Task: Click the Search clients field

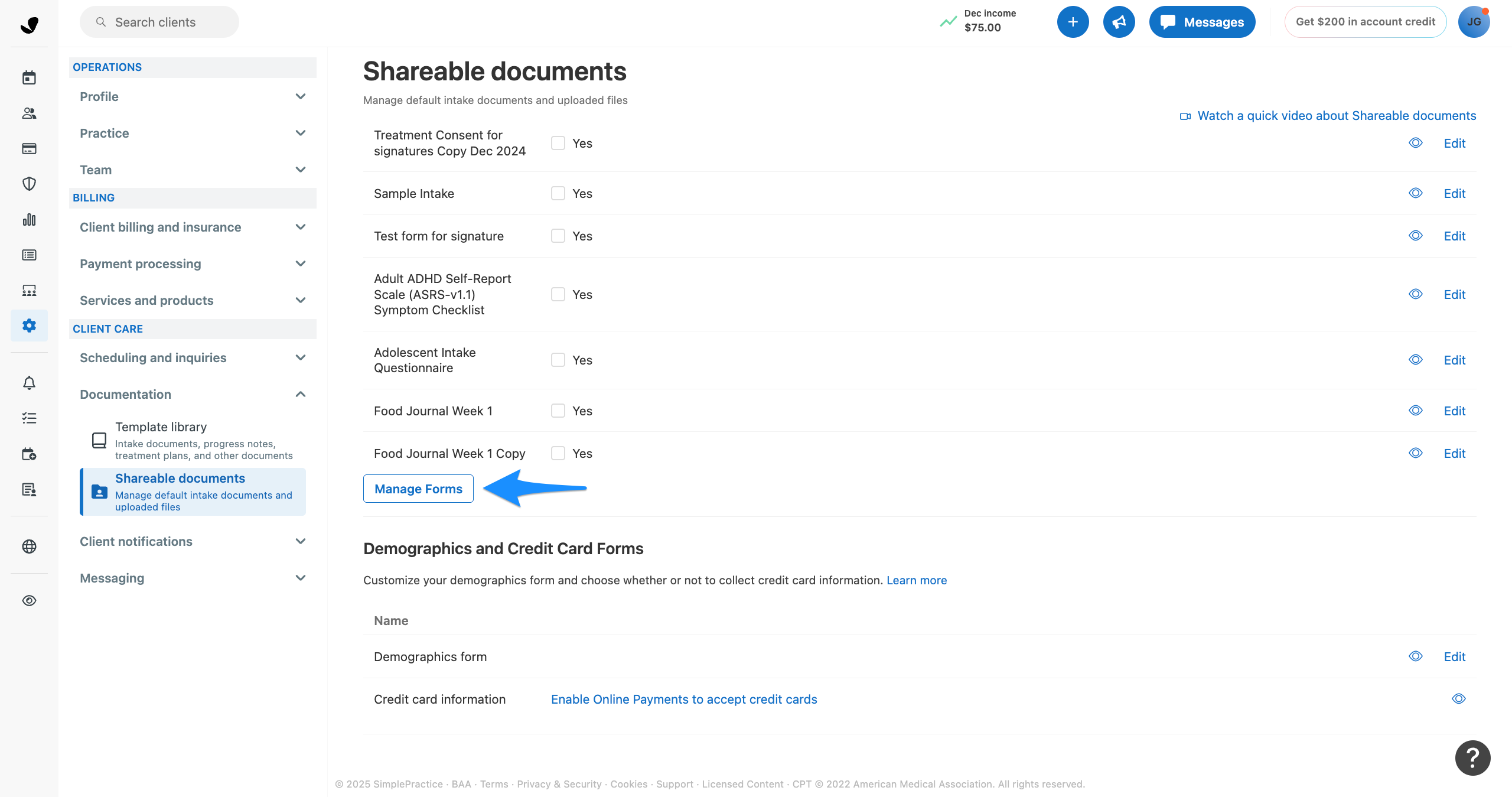Action: [x=159, y=22]
